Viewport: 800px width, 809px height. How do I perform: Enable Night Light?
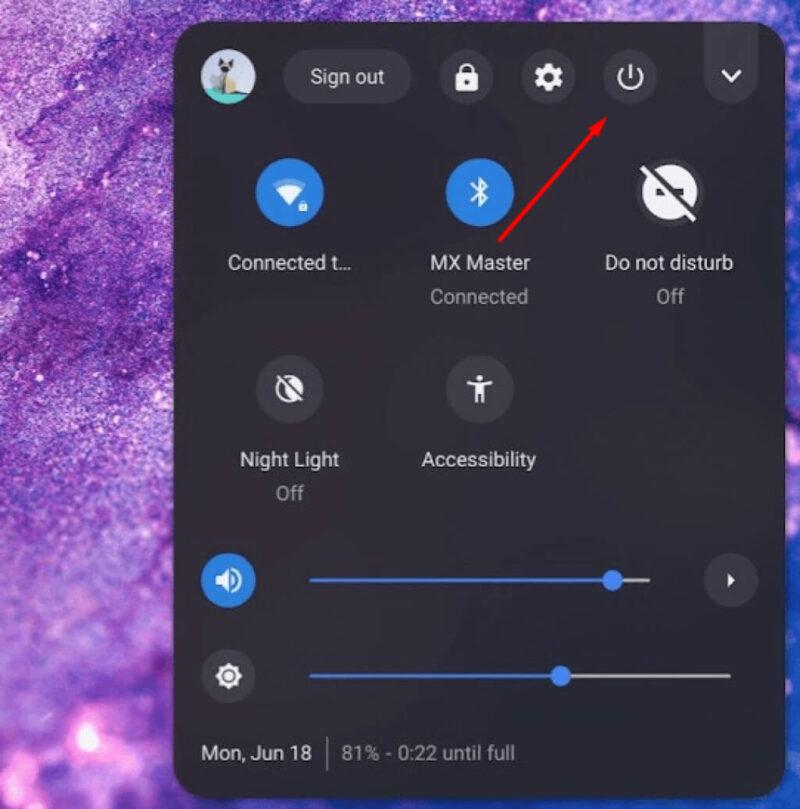point(289,389)
